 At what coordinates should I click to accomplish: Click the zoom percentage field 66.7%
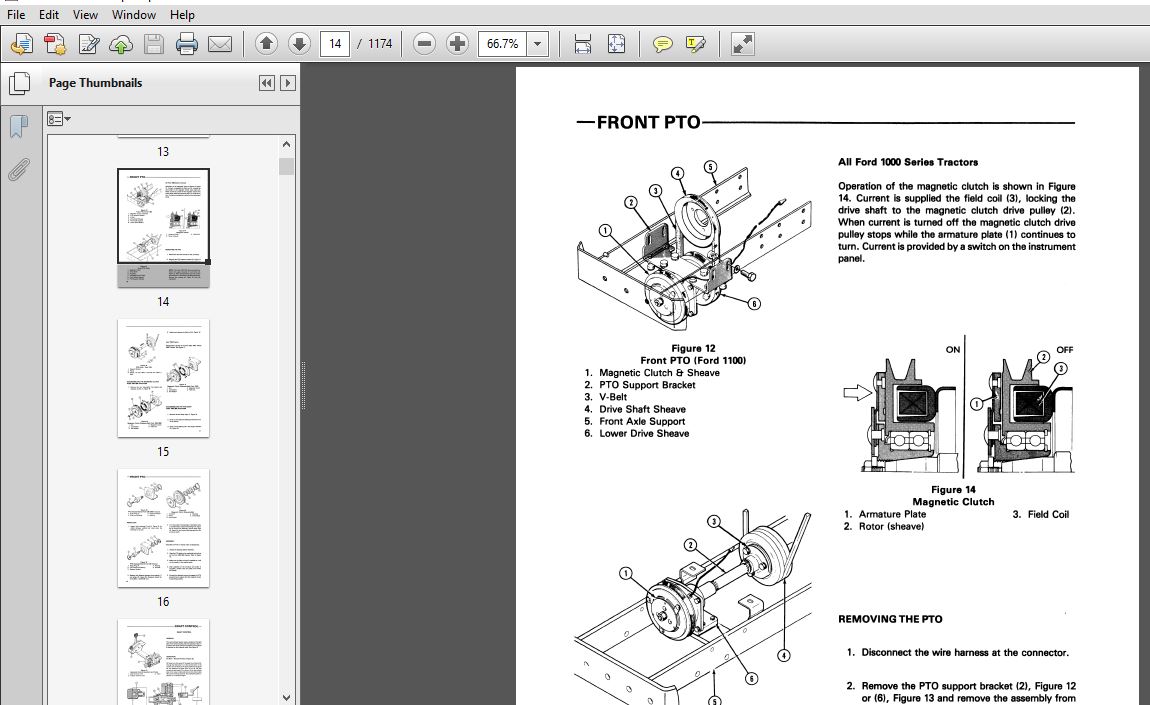pos(503,44)
